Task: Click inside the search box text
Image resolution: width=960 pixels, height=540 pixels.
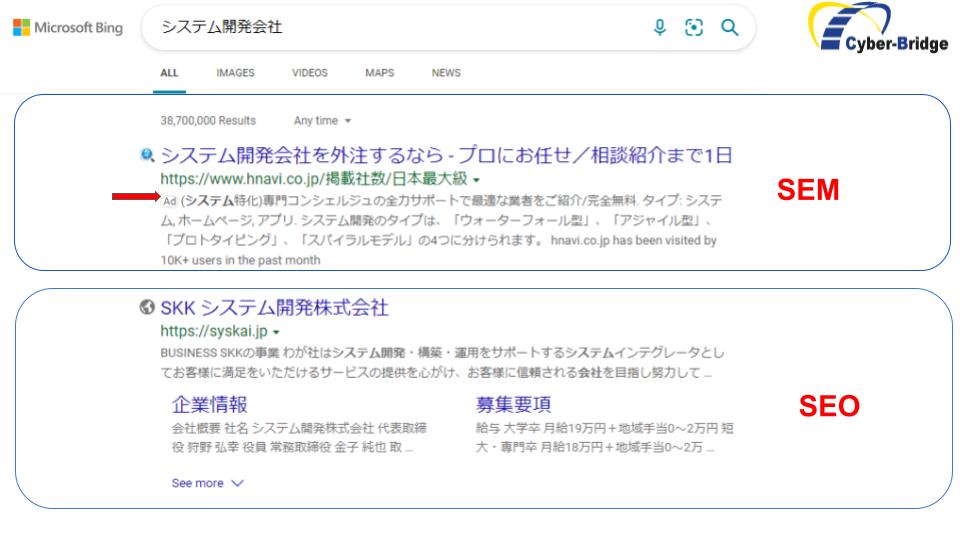Action: coord(222,27)
